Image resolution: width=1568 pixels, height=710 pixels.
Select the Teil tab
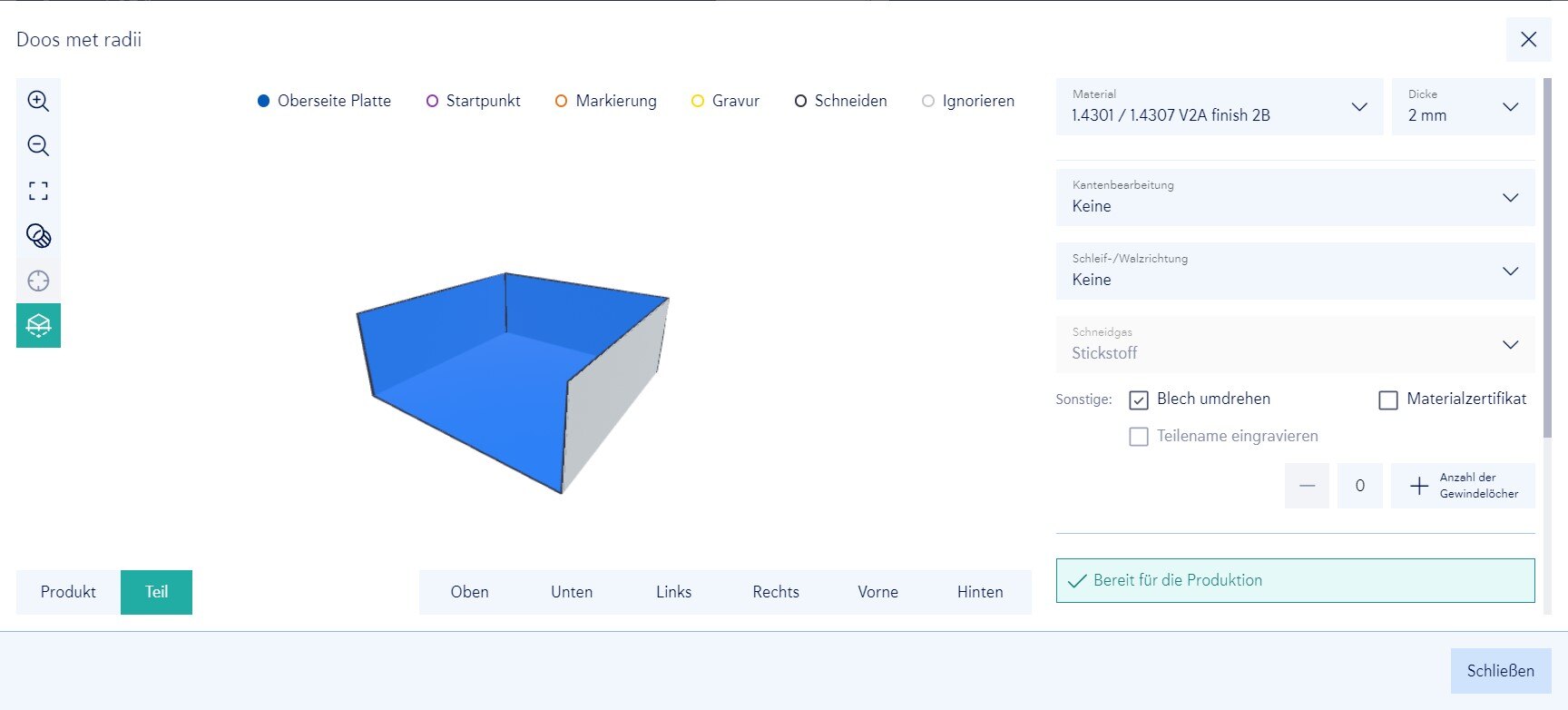pyautogui.click(x=156, y=592)
